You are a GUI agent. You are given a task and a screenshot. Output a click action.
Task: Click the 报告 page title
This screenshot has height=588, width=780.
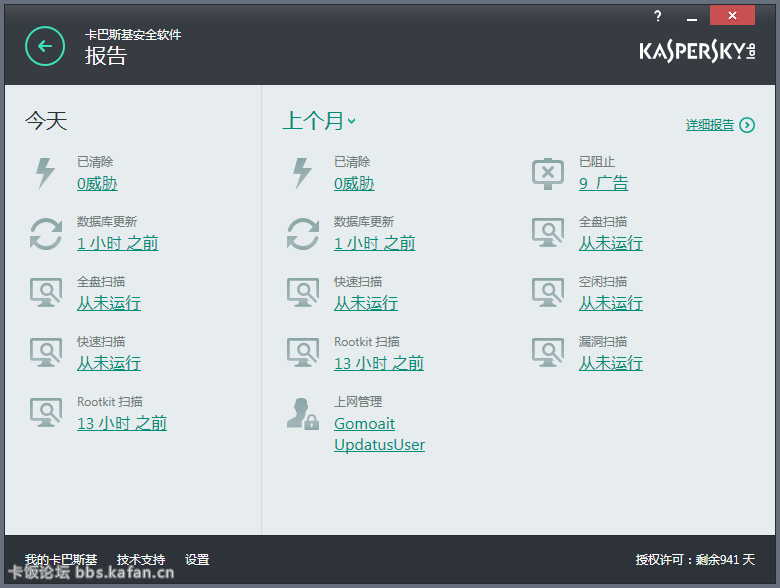coord(105,56)
